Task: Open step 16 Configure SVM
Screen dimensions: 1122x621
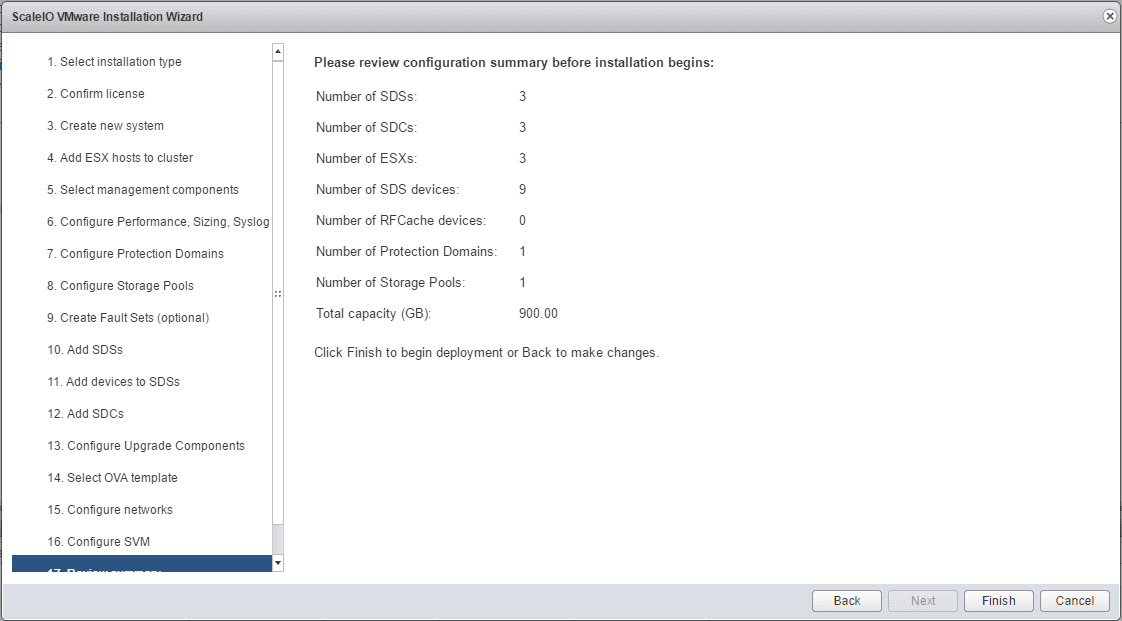Action: [99, 542]
